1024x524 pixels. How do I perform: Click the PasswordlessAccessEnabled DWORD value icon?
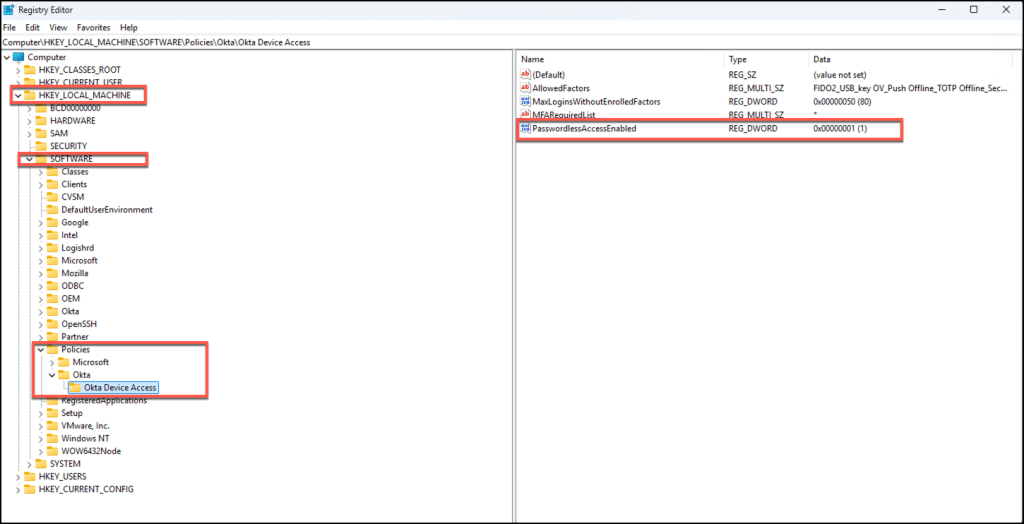pyautogui.click(x=525, y=129)
